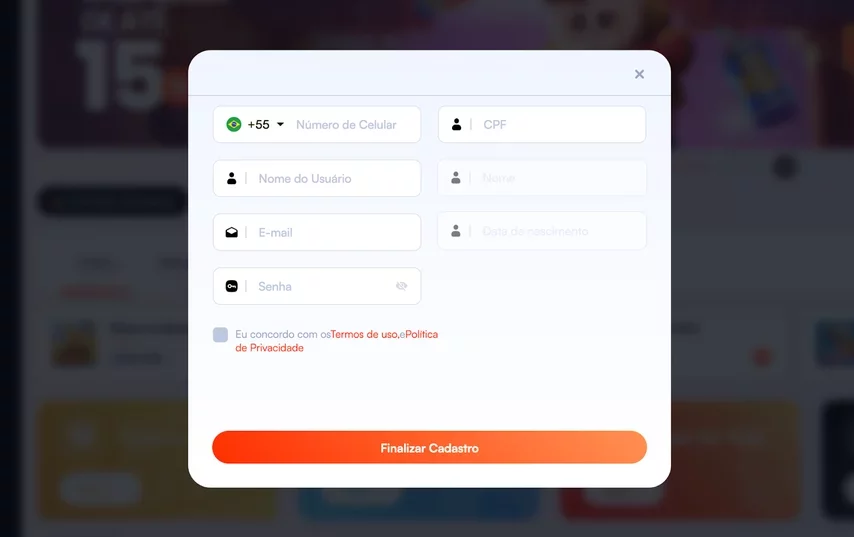This screenshot has height=537, width=854.
Task: Toggle password visibility eye icon
Action: (x=401, y=286)
